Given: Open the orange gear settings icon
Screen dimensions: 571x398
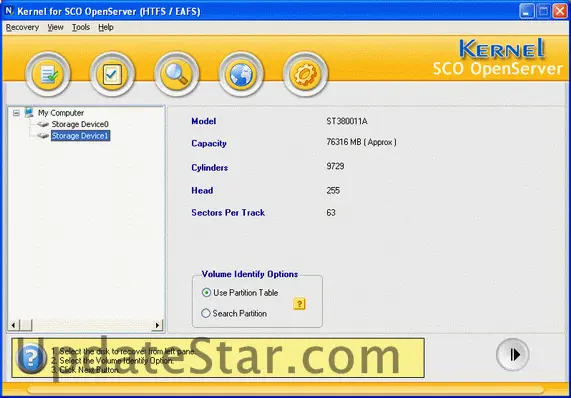Looking at the screenshot, I should 305,74.
